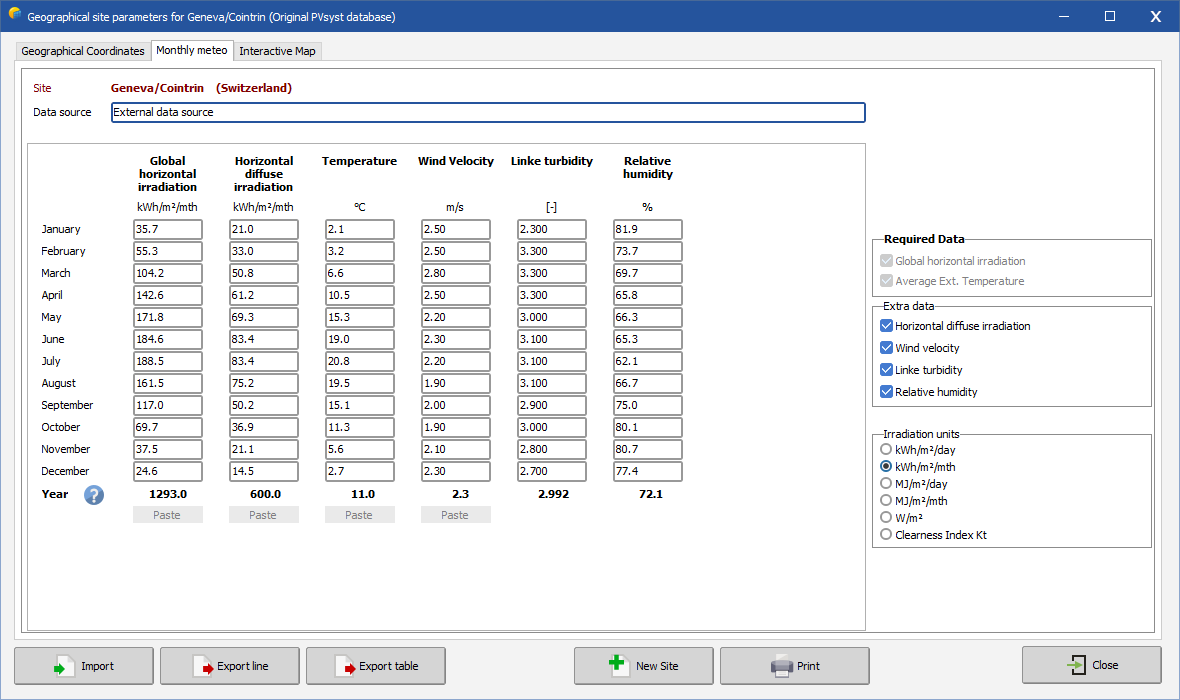Minimize the dialog window
The width and height of the screenshot is (1180, 700).
pos(1063,16)
